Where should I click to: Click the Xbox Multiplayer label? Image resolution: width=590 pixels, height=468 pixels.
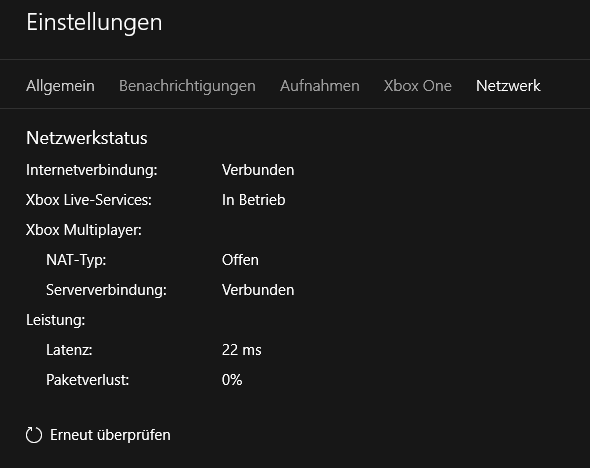pyautogui.click(x=84, y=230)
